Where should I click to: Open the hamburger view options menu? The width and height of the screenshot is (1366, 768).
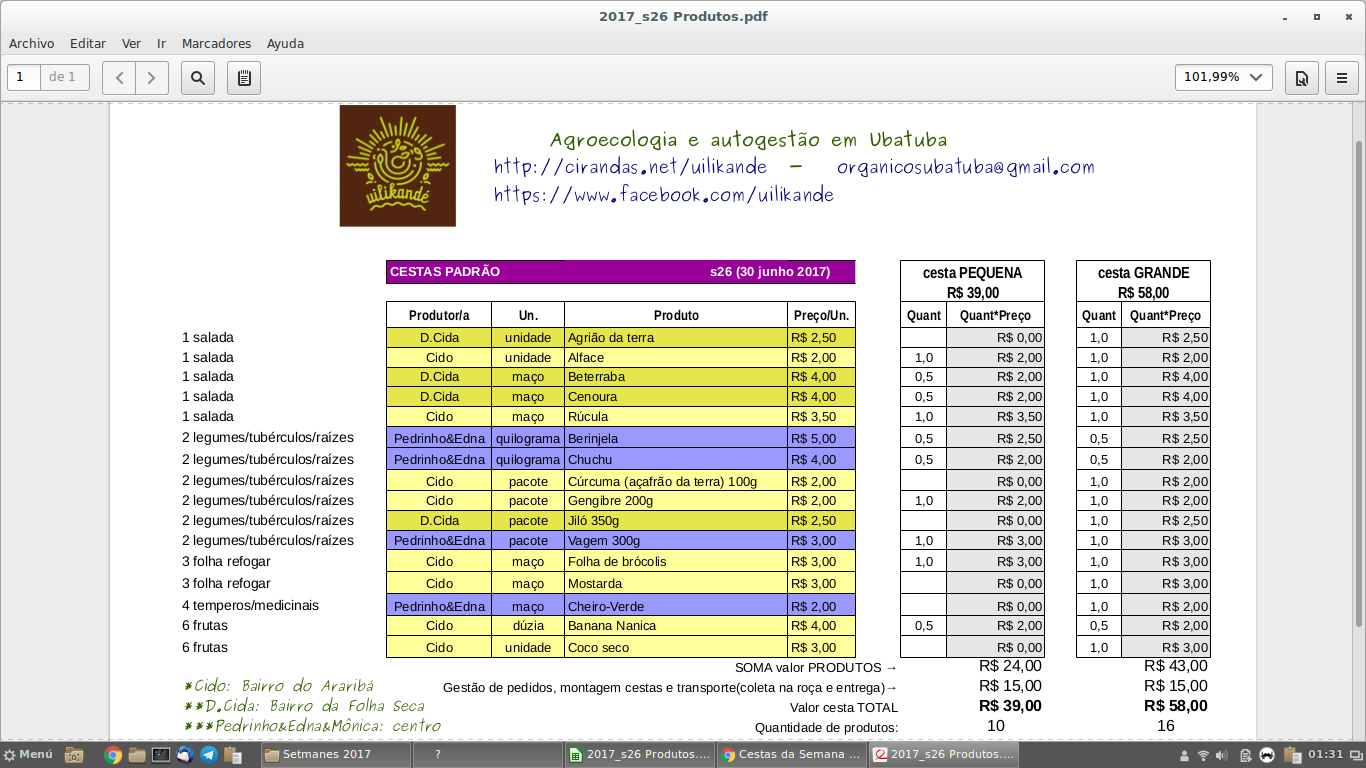1342,77
